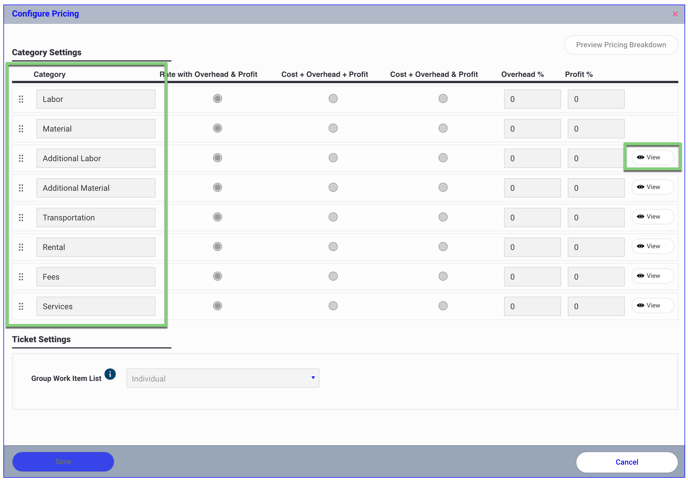The height and width of the screenshot is (480, 688).
Task: Open View for Services row
Action: click(652, 305)
